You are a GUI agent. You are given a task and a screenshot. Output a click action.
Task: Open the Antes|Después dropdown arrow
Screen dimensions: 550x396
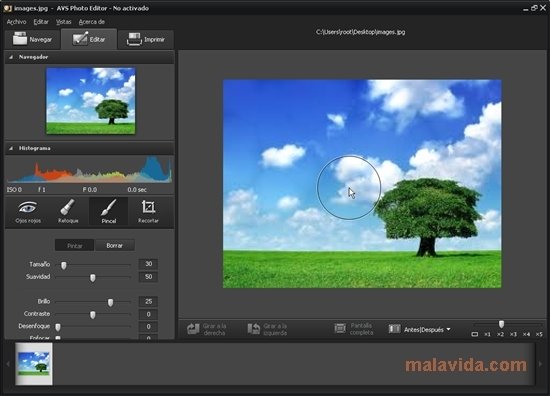tap(448, 329)
